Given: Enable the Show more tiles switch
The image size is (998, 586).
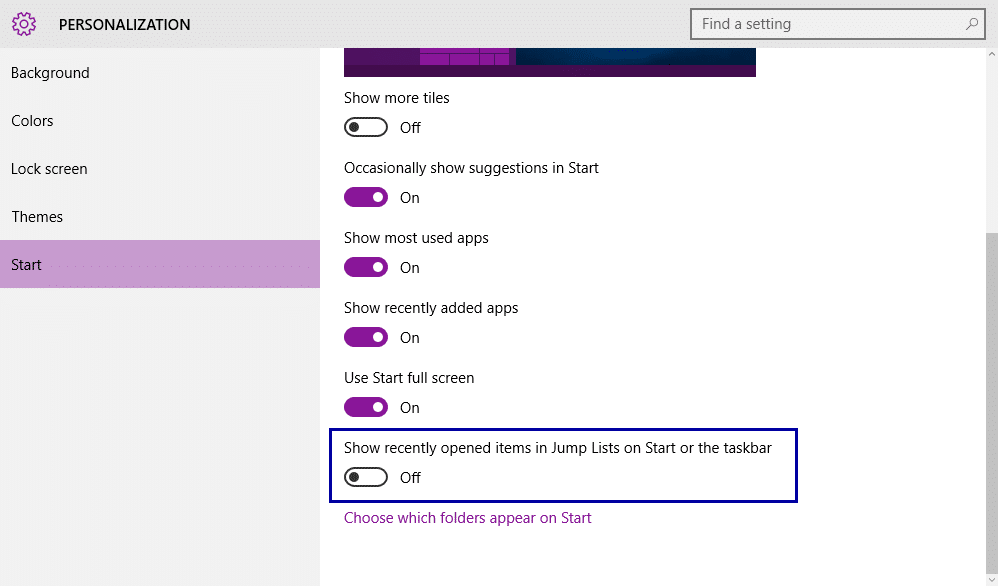Looking at the screenshot, I should coord(366,127).
